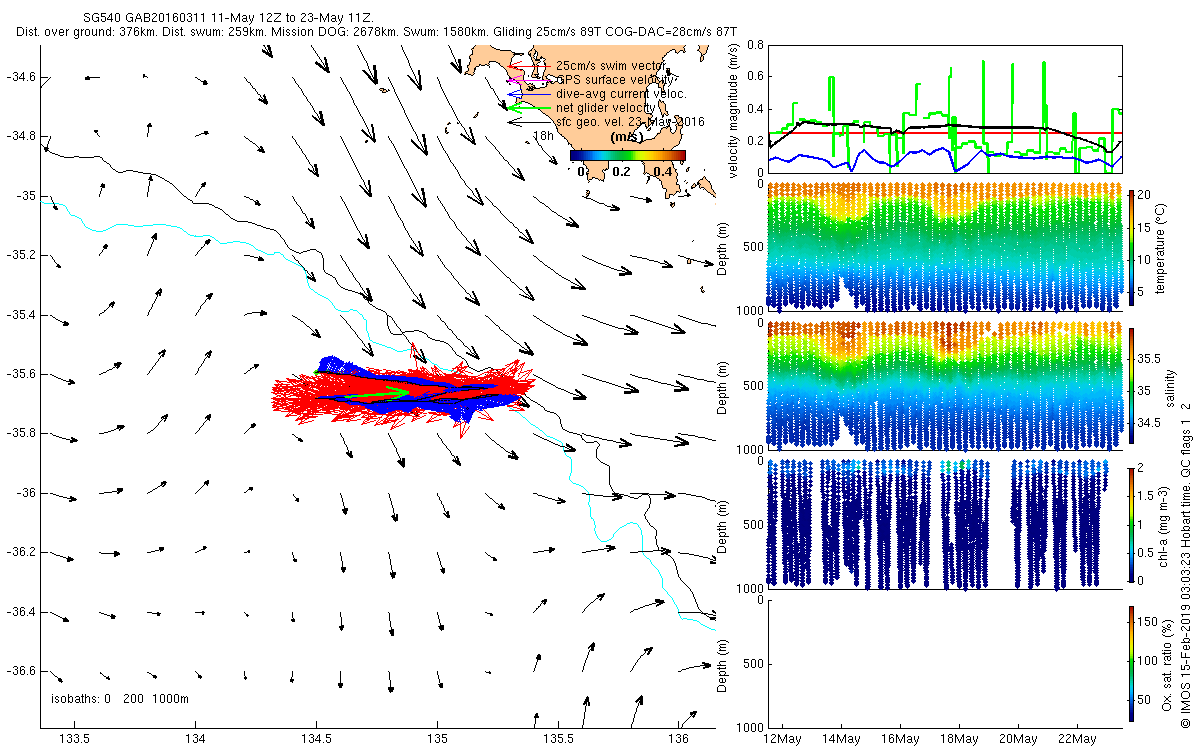Click the temperature depth-section plot

click(944, 247)
